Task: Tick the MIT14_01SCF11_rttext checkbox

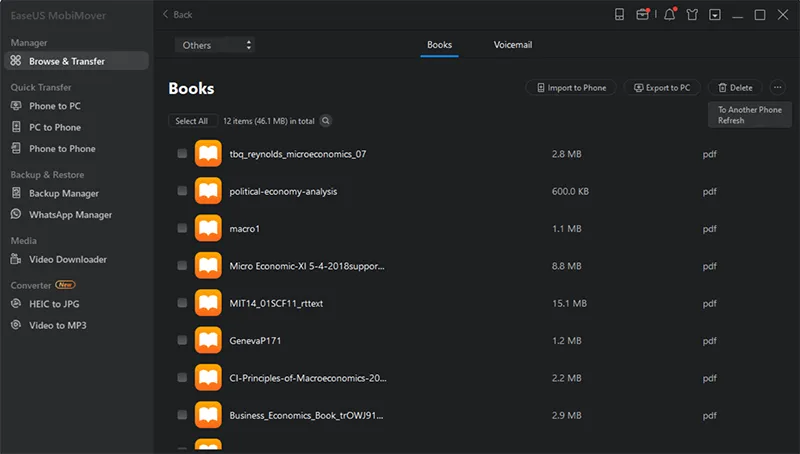Action: [x=182, y=302]
